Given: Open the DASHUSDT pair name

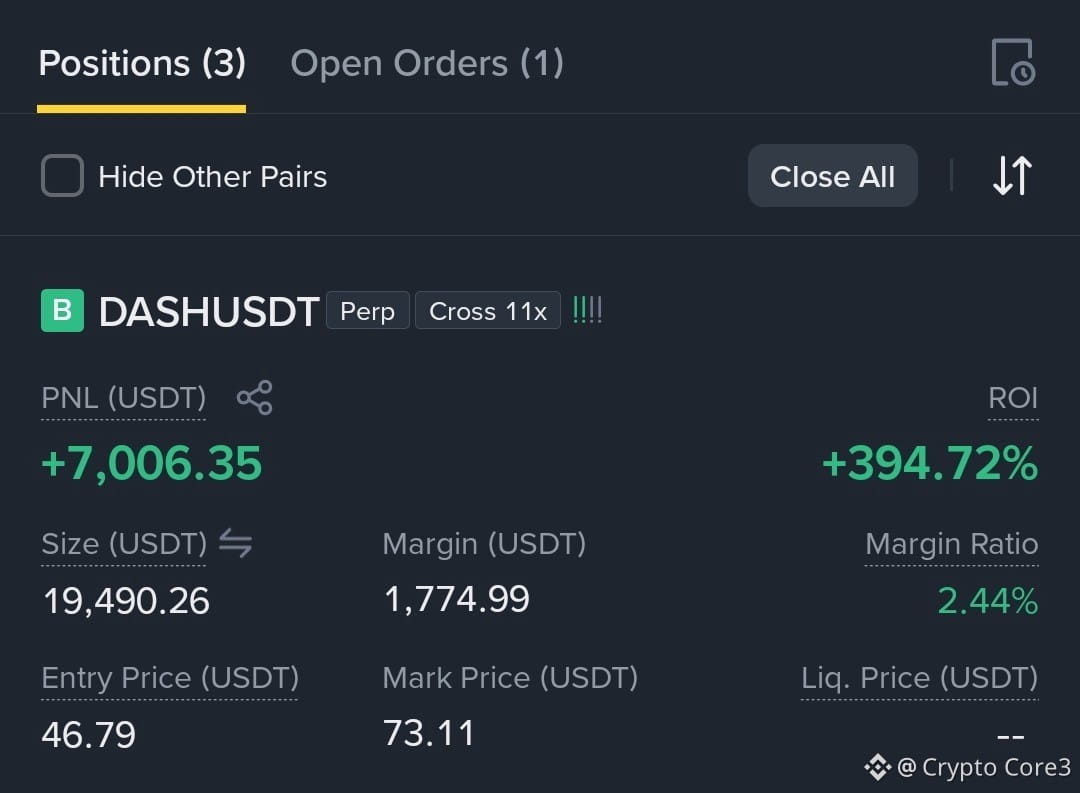Looking at the screenshot, I should (x=209, y=311).
